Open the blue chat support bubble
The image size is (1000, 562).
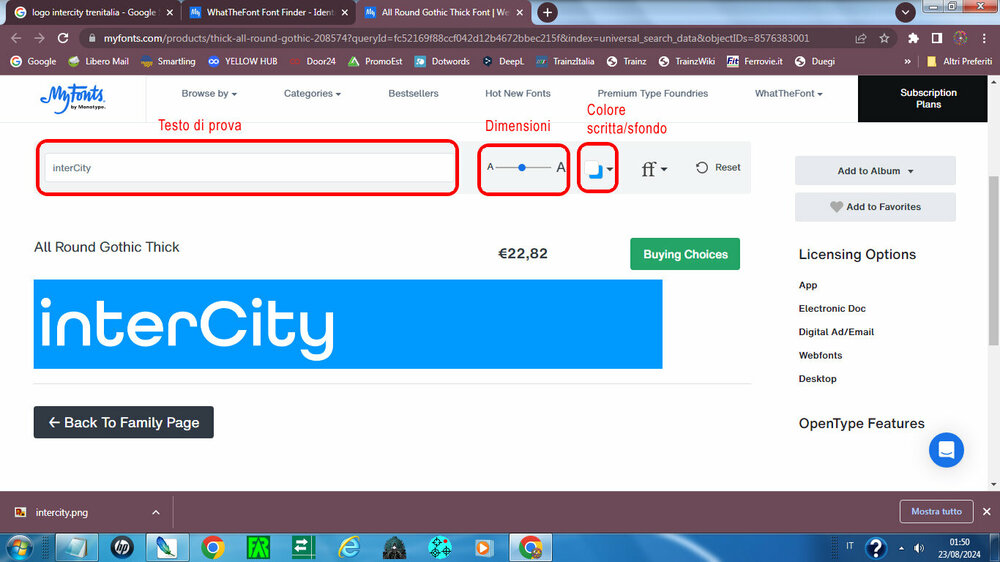click(x=946, y=450)
